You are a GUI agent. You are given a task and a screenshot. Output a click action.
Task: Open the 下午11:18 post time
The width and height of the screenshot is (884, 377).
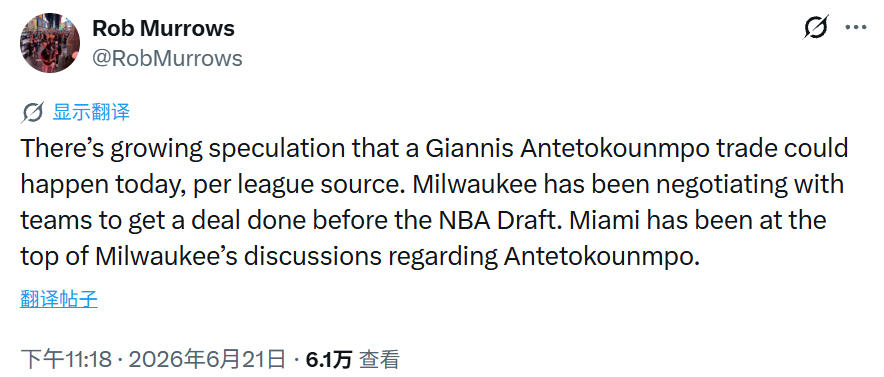coord(67,359)
